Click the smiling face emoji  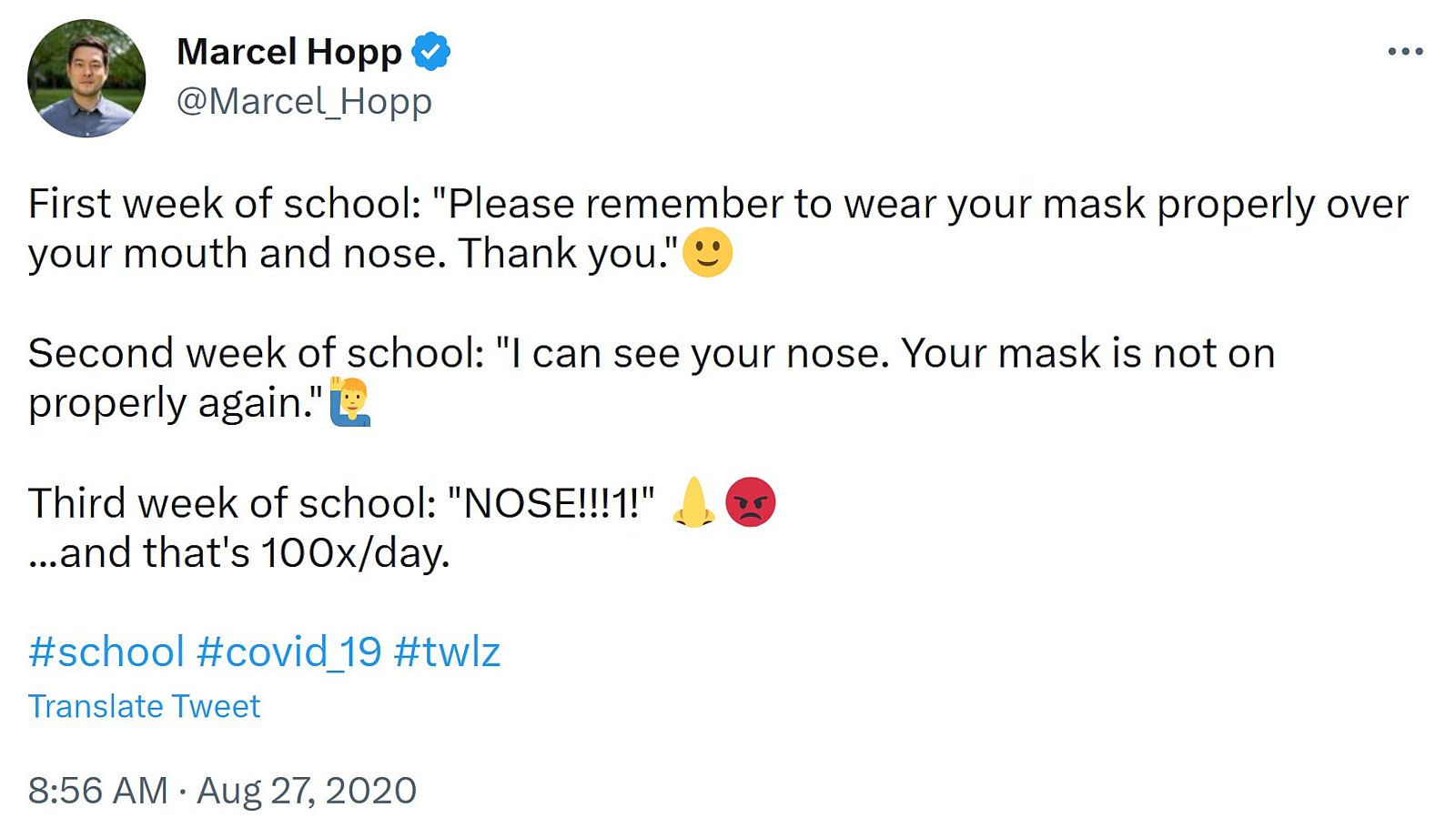(x=707, y=253)
